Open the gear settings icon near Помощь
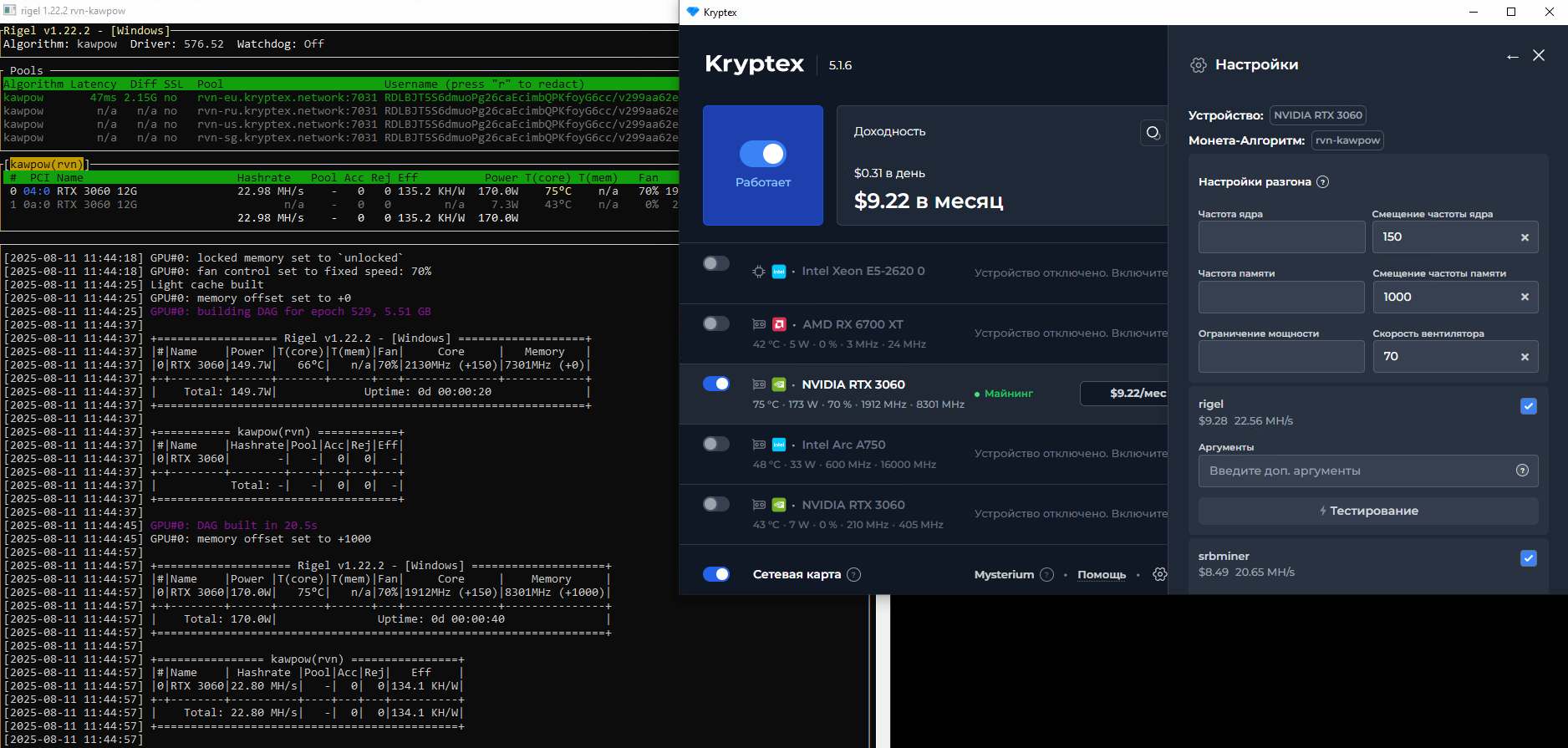The height and width of the screenshot is (748, 1568). (1159, 574)
